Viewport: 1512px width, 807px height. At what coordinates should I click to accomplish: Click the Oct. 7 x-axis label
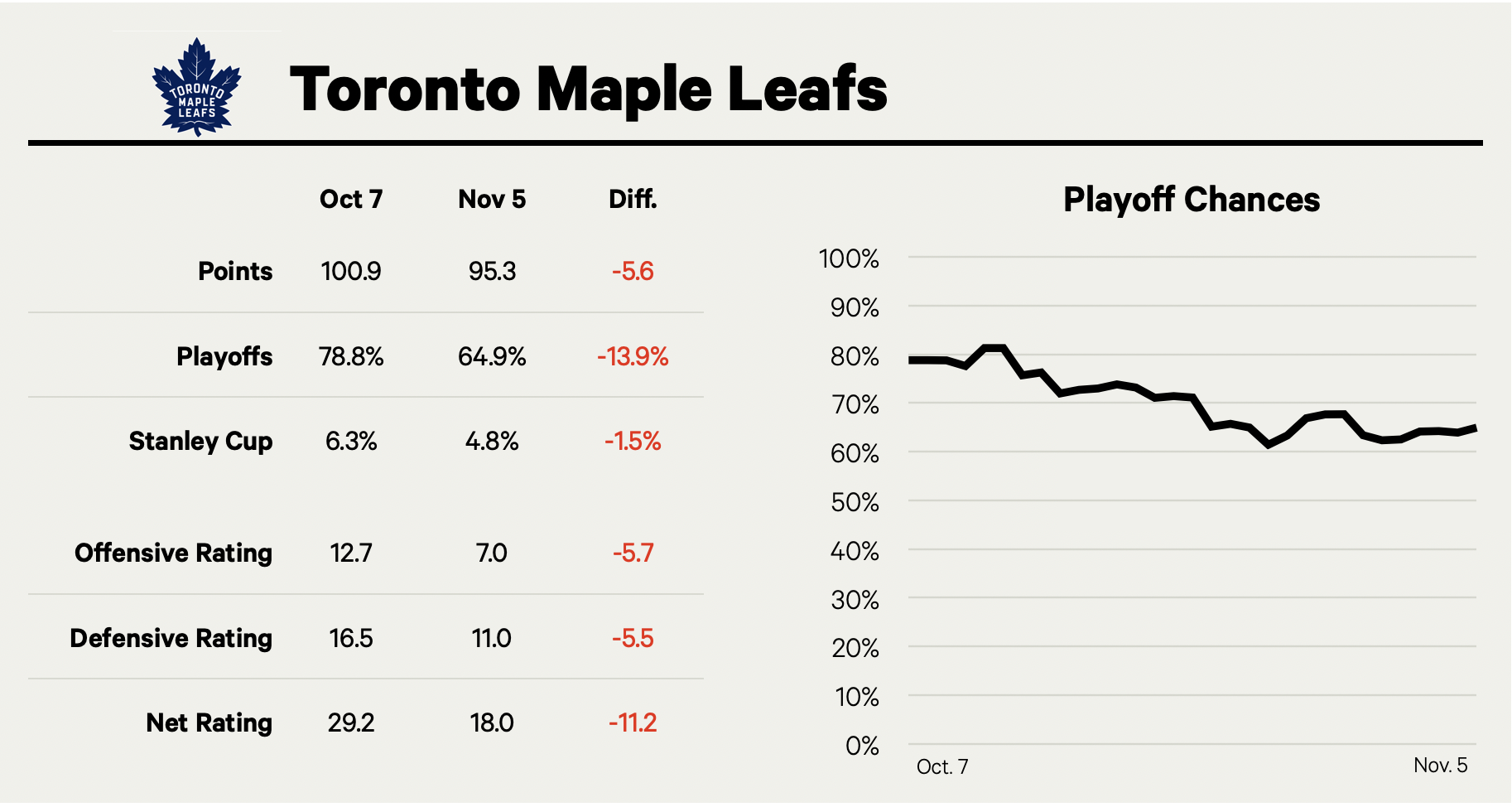(942, 767)
